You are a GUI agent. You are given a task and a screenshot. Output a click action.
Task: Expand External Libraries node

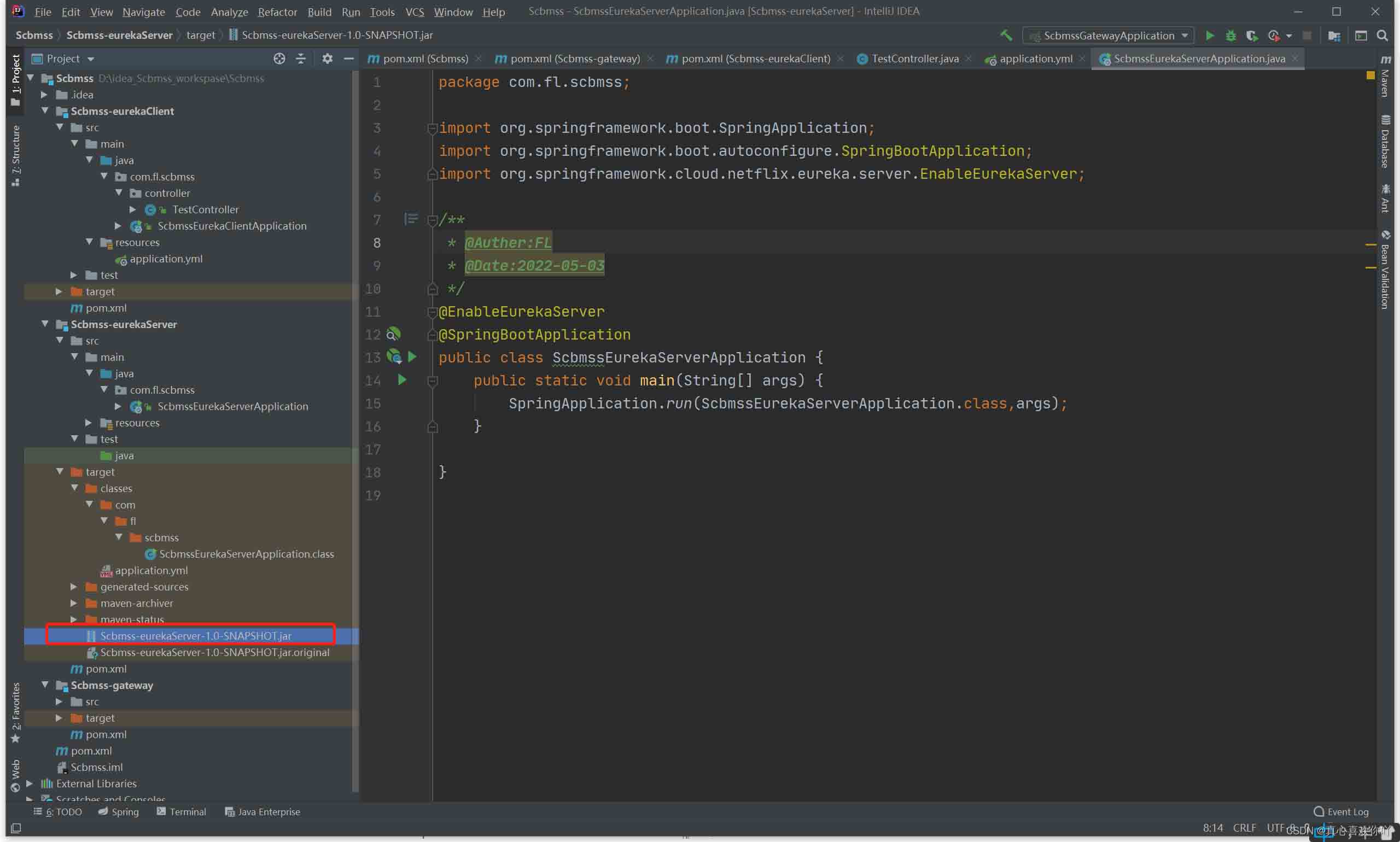(30, 783)
